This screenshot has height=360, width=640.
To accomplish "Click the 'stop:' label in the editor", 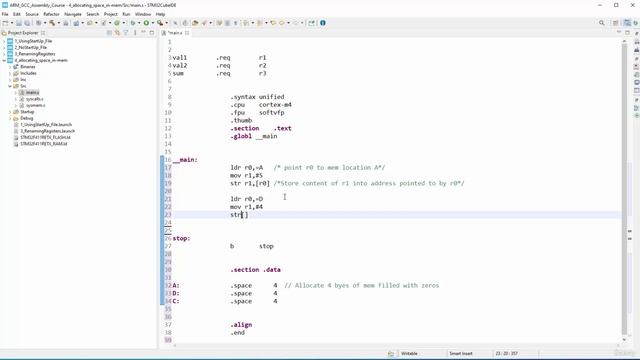I will (181, 238).
